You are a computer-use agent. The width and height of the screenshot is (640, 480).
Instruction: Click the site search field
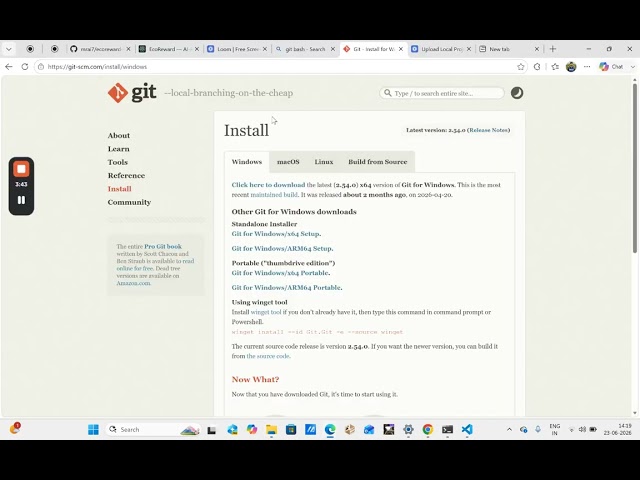coord(442,93)
